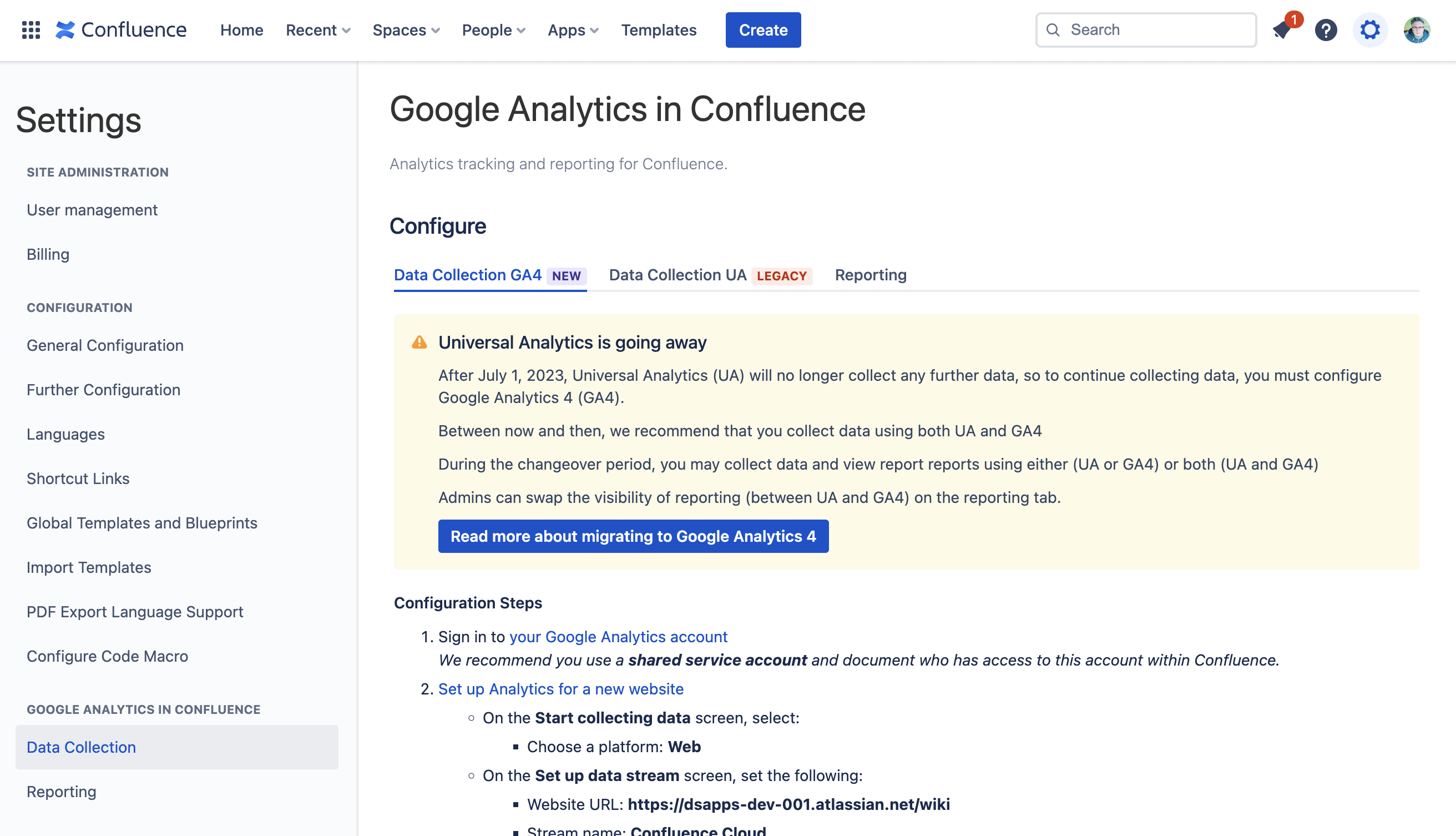This screenshot has height=836, width=1456.
Task: Open the notifications bell icon
Action: coord(1281,30)
